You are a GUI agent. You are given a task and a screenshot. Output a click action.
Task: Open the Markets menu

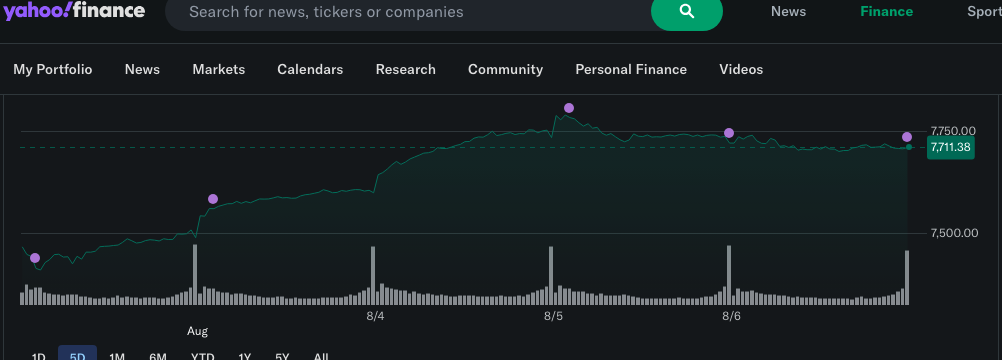[219, 69]
